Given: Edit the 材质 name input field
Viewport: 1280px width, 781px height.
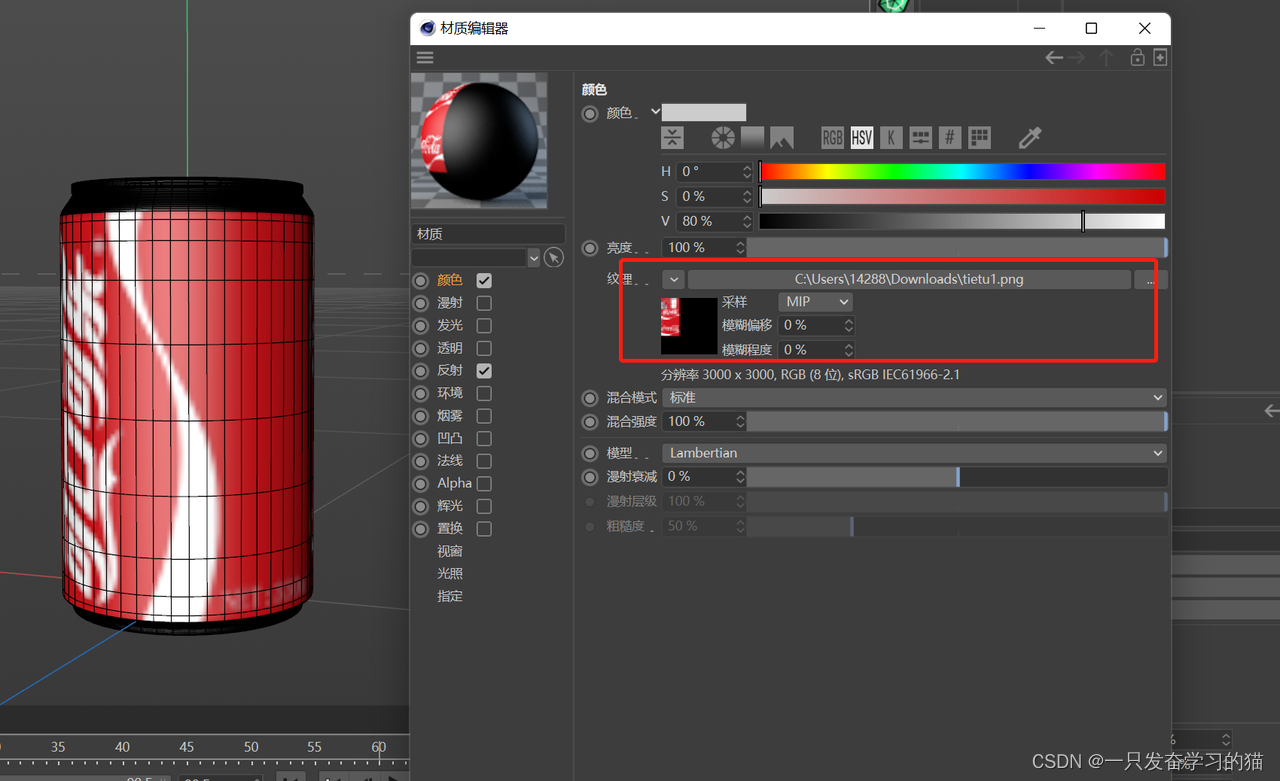Looking at the screenshot, I should [x=488, y=234].
